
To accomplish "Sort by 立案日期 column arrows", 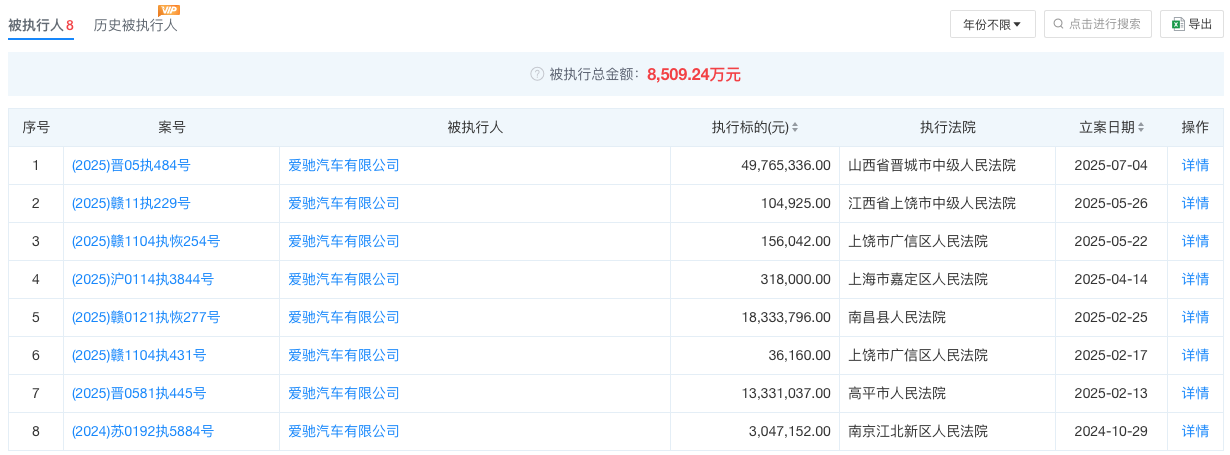I will point(1141,128).
